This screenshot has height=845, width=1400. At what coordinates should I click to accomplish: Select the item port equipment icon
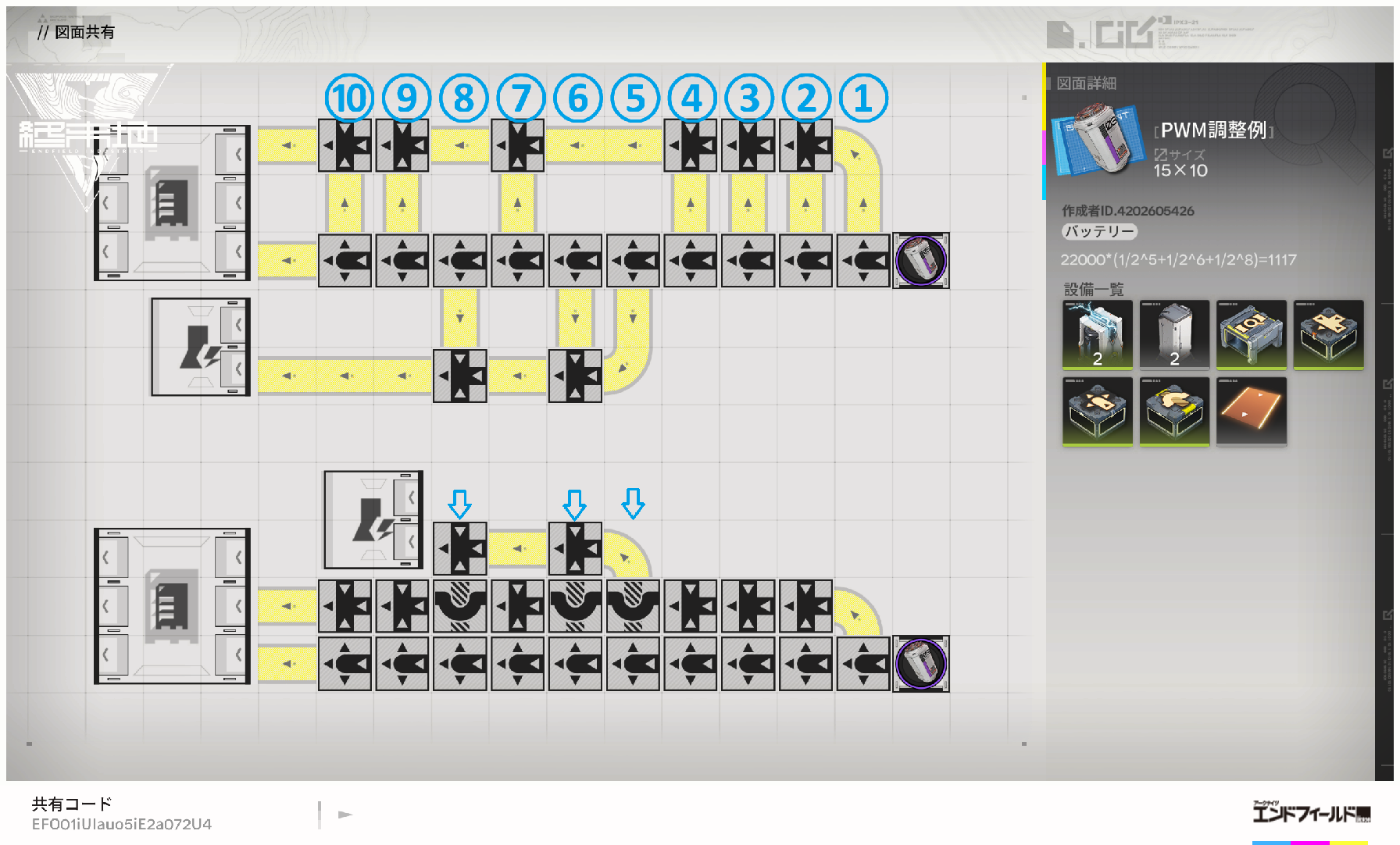[x=1252, y=334]
